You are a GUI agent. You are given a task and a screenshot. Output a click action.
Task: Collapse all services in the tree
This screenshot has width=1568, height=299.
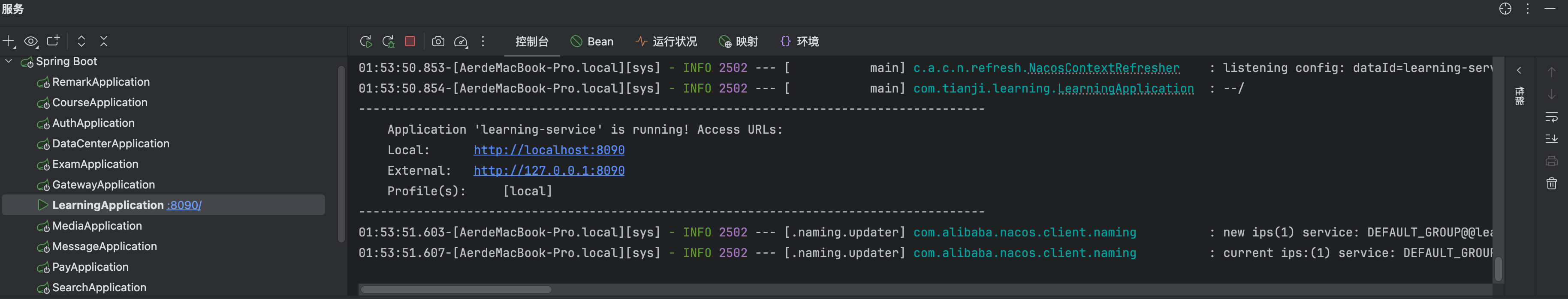(104, 41)
